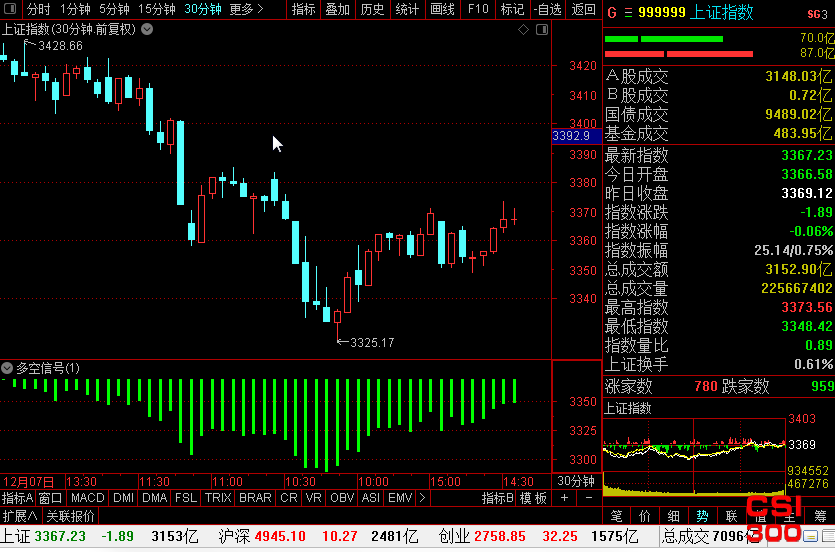Open the list icon beside code 999999
The height and width of the screenshot is (552, 835).
click(628, 12)
